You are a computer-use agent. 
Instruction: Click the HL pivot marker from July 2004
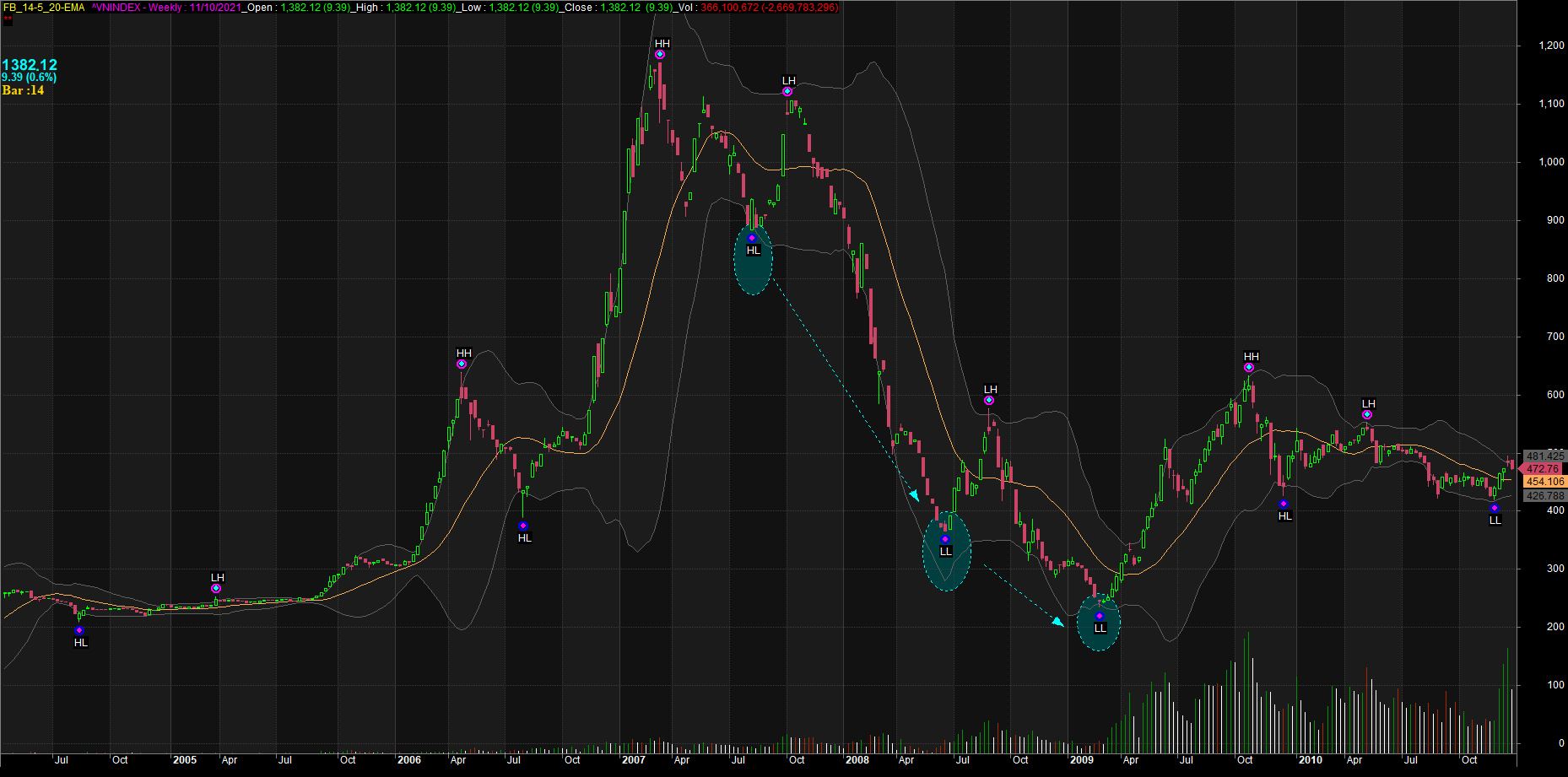(x=79, y=631)
